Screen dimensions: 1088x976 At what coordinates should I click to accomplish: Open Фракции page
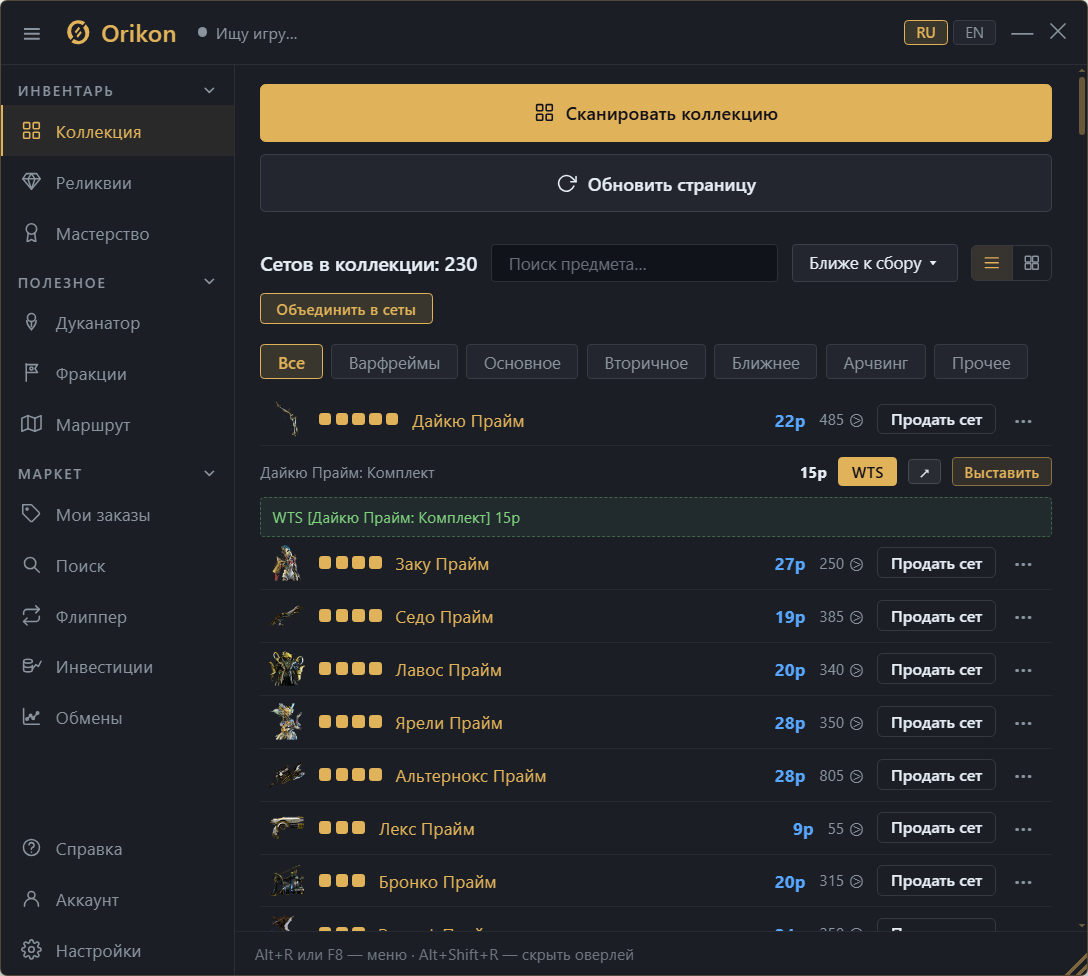[x=117, y=373]
